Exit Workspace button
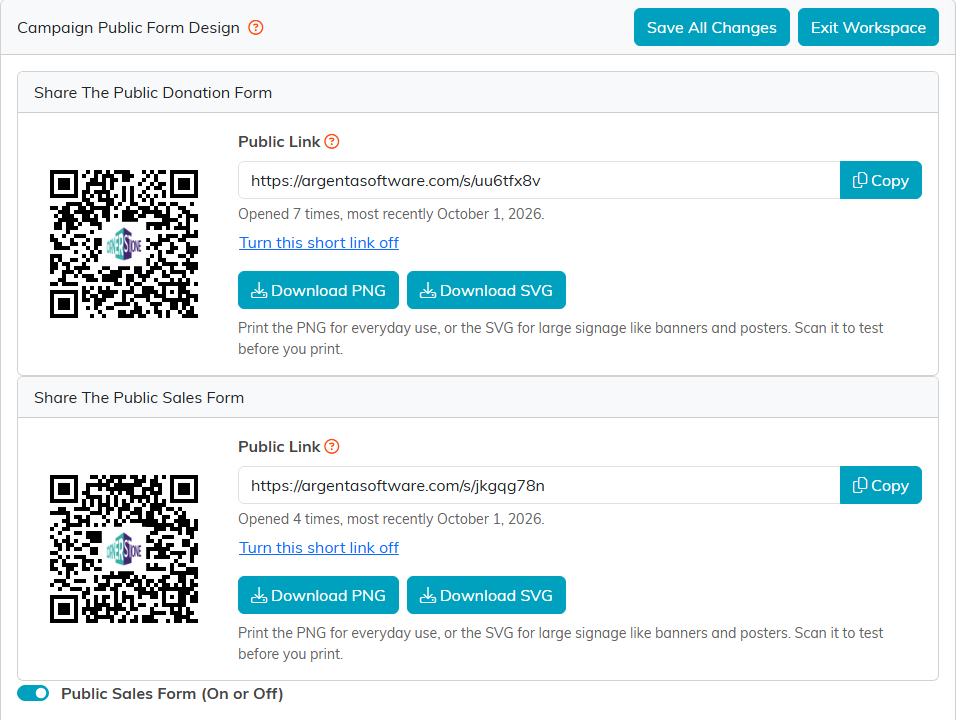The image size is (956, 720). [868, 27]
